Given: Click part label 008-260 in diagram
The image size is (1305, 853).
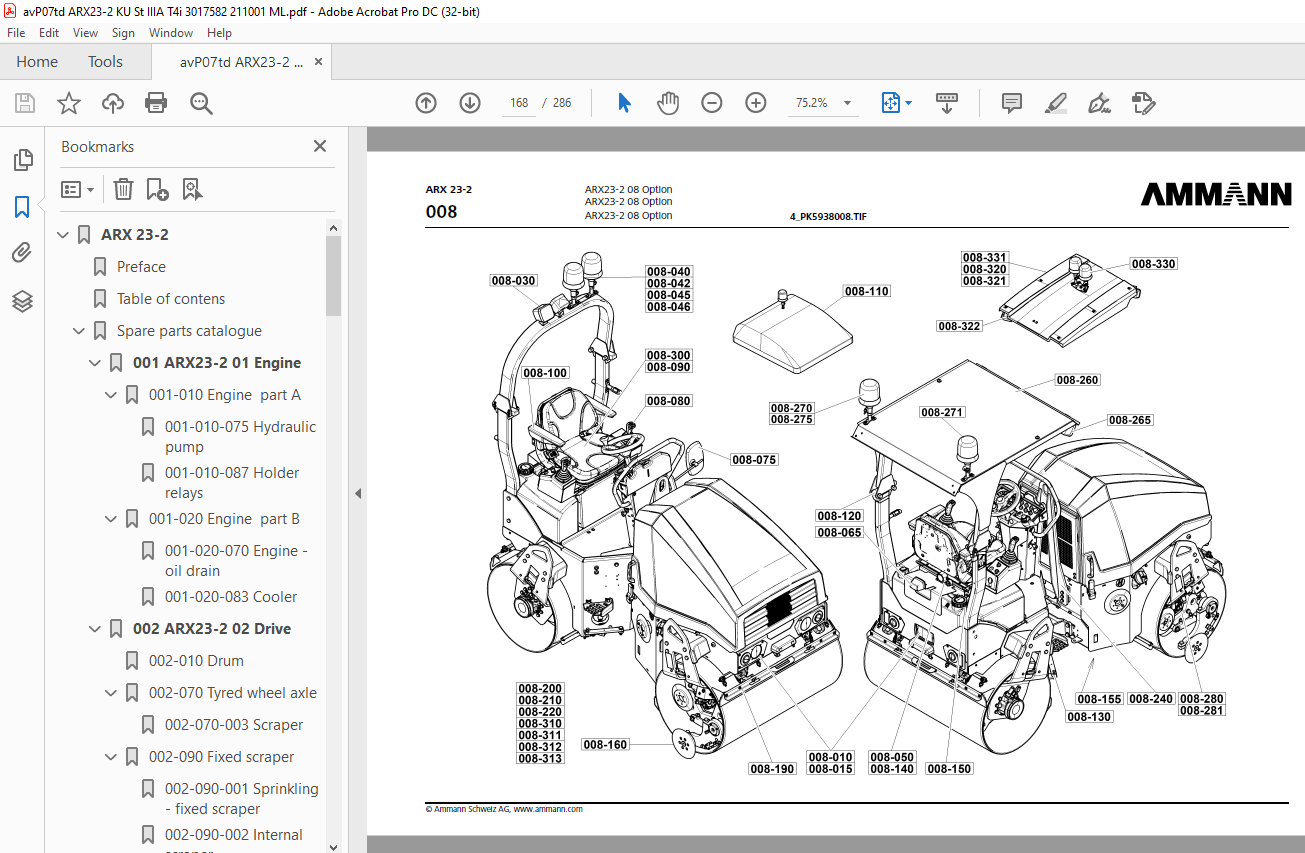Looking at the screenshot, I should click(x=1078, y=381).
